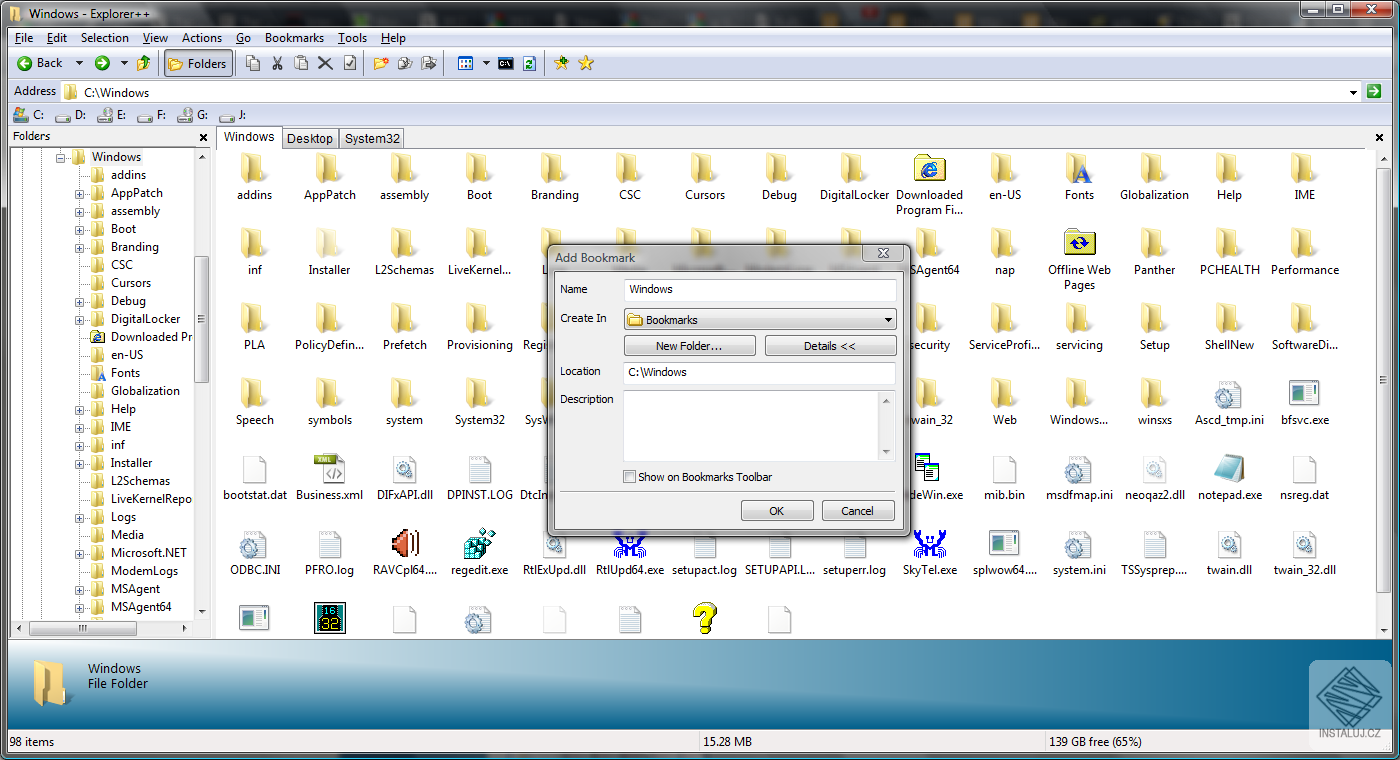Image resolution: width=1400 pixels, height=760 pixels.
Task: Click the Refresh toolbar icon
Action: click(x=529, y=63)
